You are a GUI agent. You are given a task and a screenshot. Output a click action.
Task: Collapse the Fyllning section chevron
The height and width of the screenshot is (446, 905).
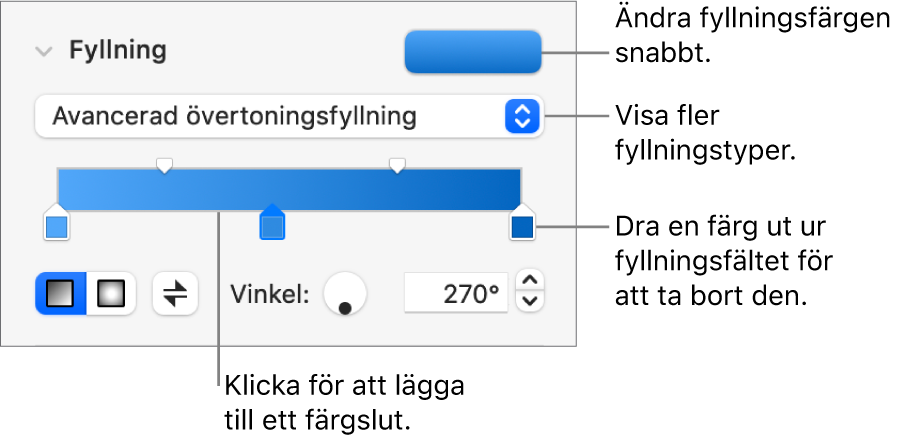pyautogui.click(x=42, y=52)
